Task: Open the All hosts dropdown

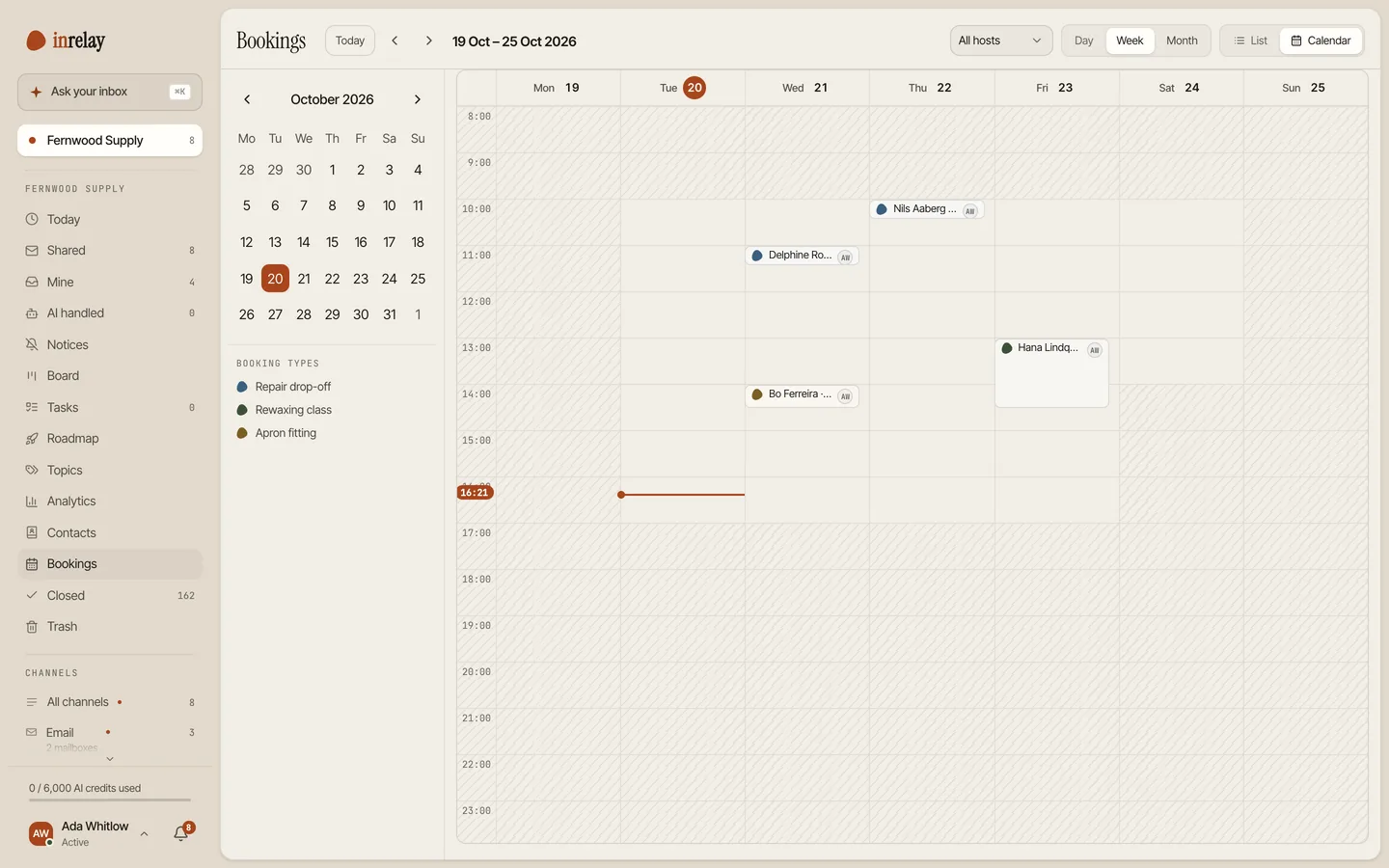Action: 1000,41
